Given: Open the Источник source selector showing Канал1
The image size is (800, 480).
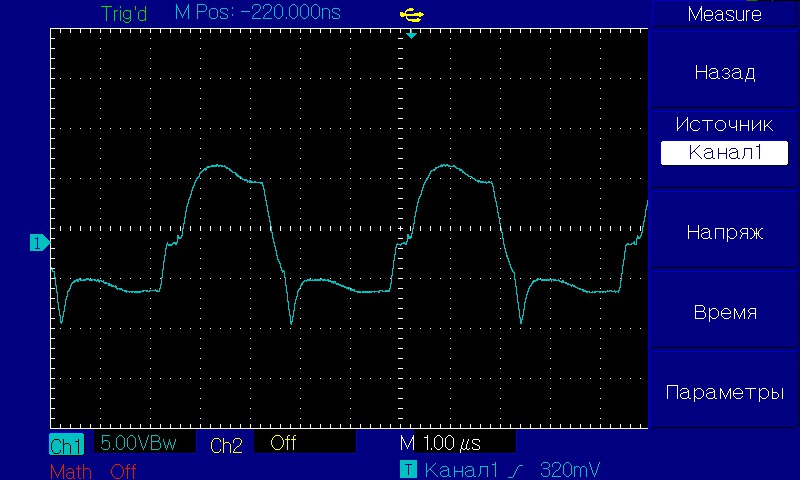Looking at the screenshot, I should click(x=724, y=153).
